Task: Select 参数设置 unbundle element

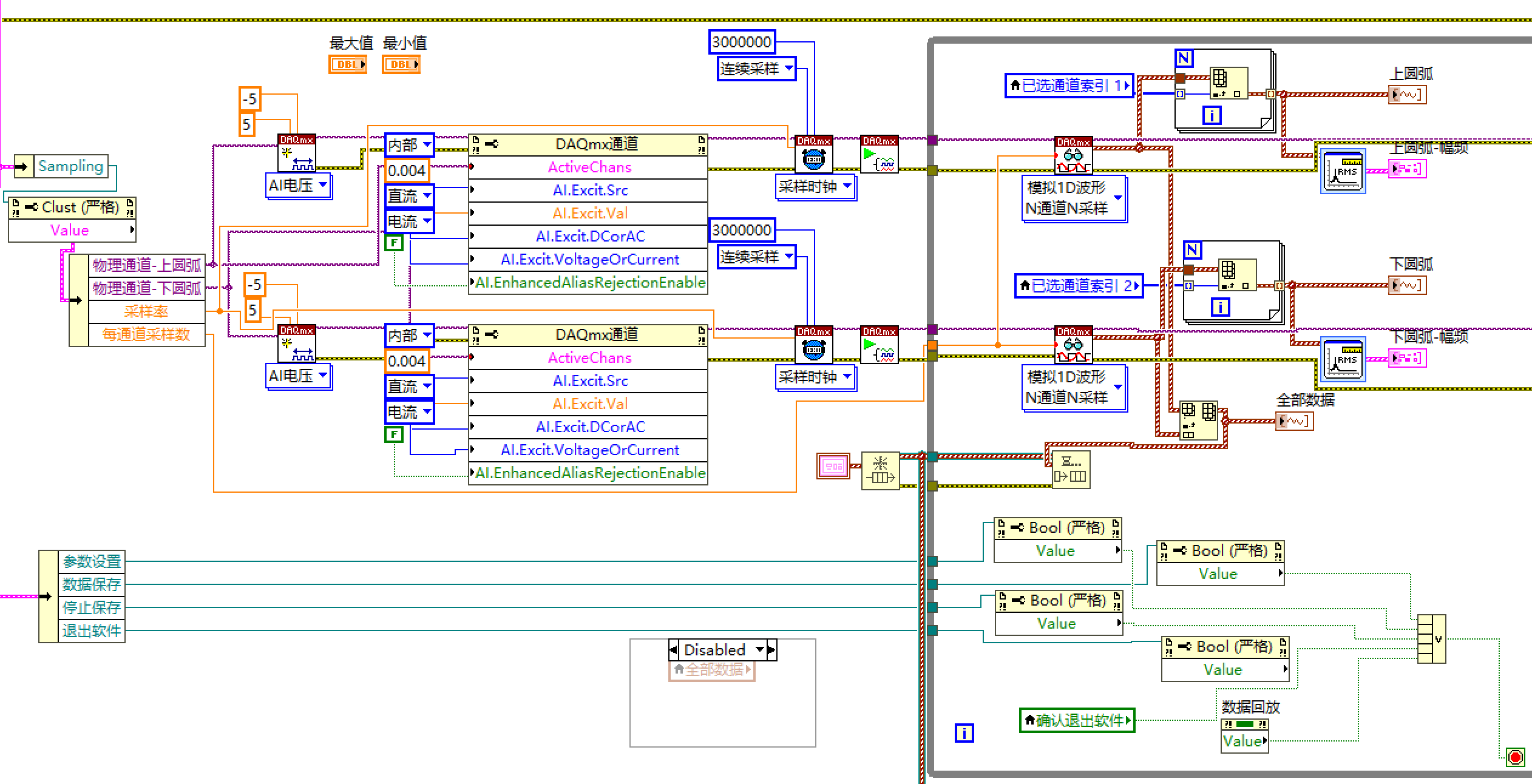Action: (92, 561)
